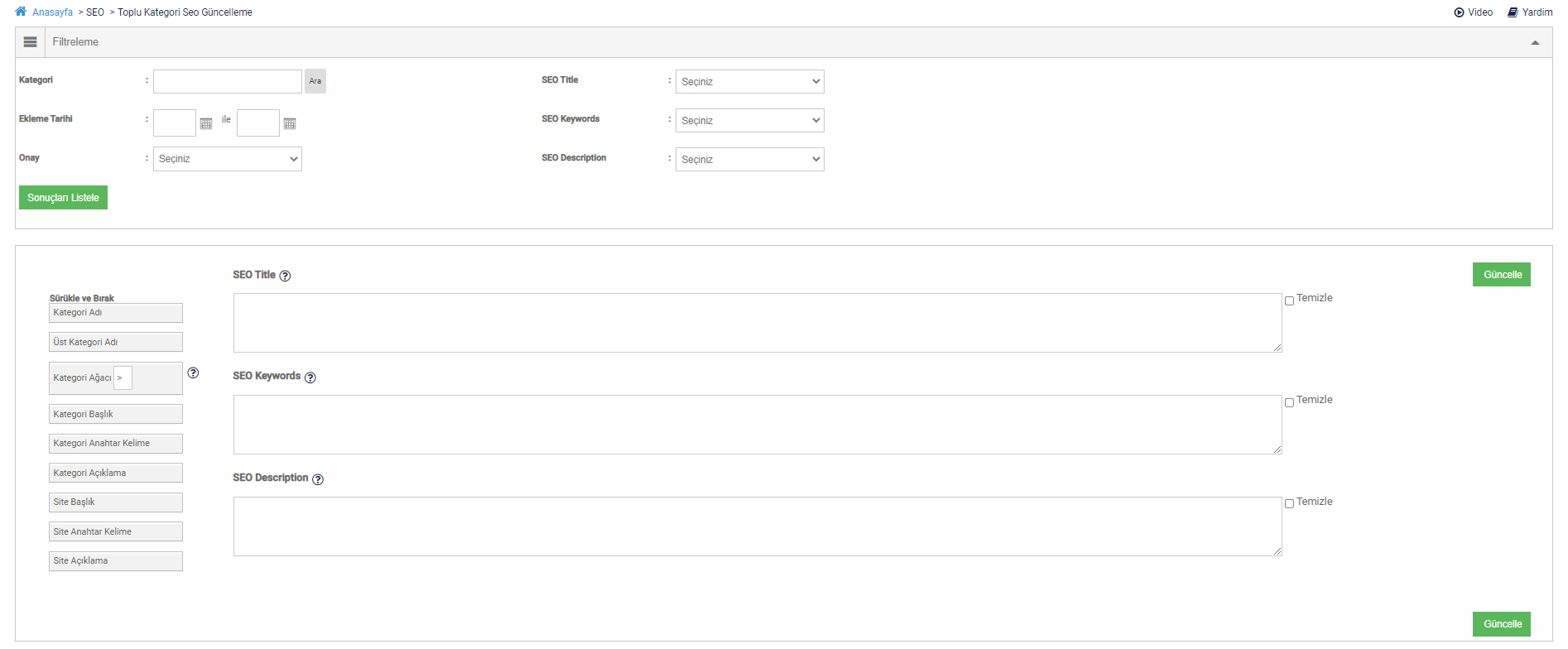This screenshot has height=649, width=1568.
Task: Open the Video link in the header
Action: click(1474, 12)
